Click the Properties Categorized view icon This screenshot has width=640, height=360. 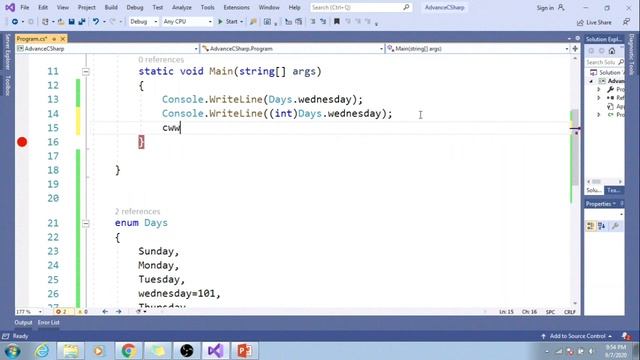point(590,226)
